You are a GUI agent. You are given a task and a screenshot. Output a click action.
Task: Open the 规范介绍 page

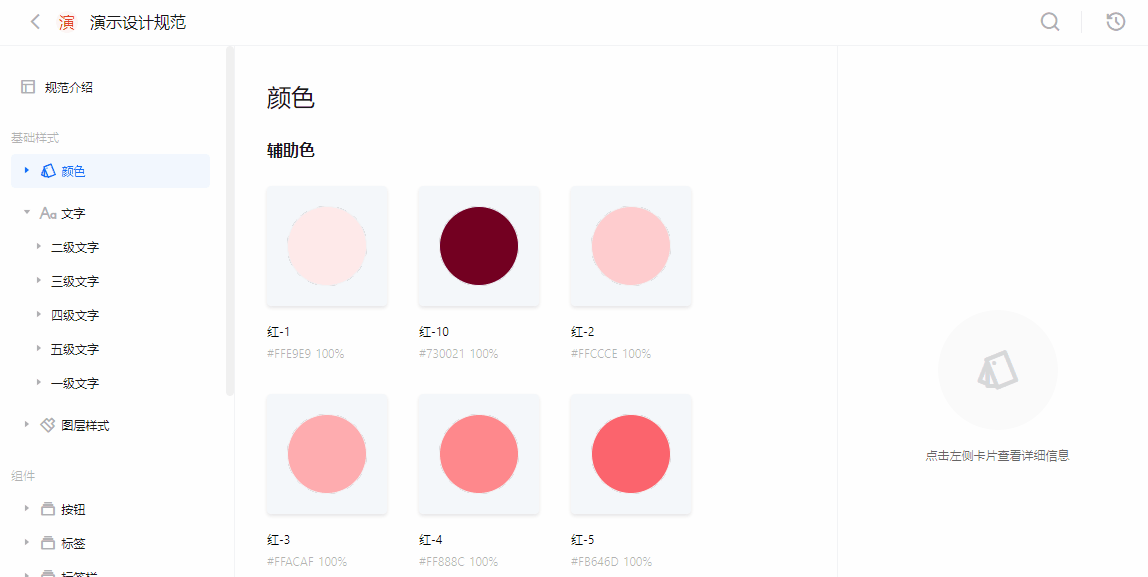coord(69,87)
